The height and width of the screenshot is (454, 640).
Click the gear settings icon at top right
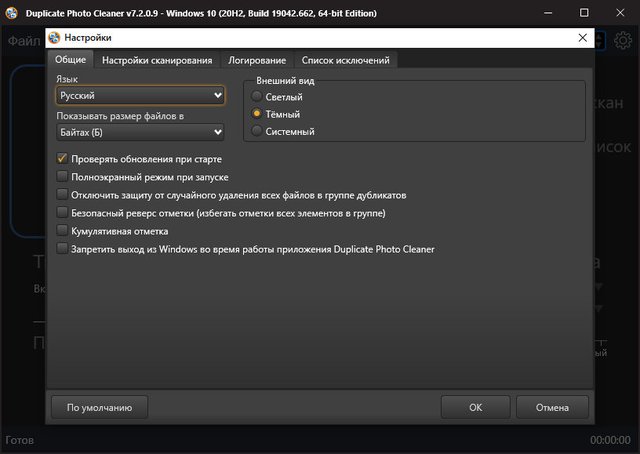pos(623,40)
